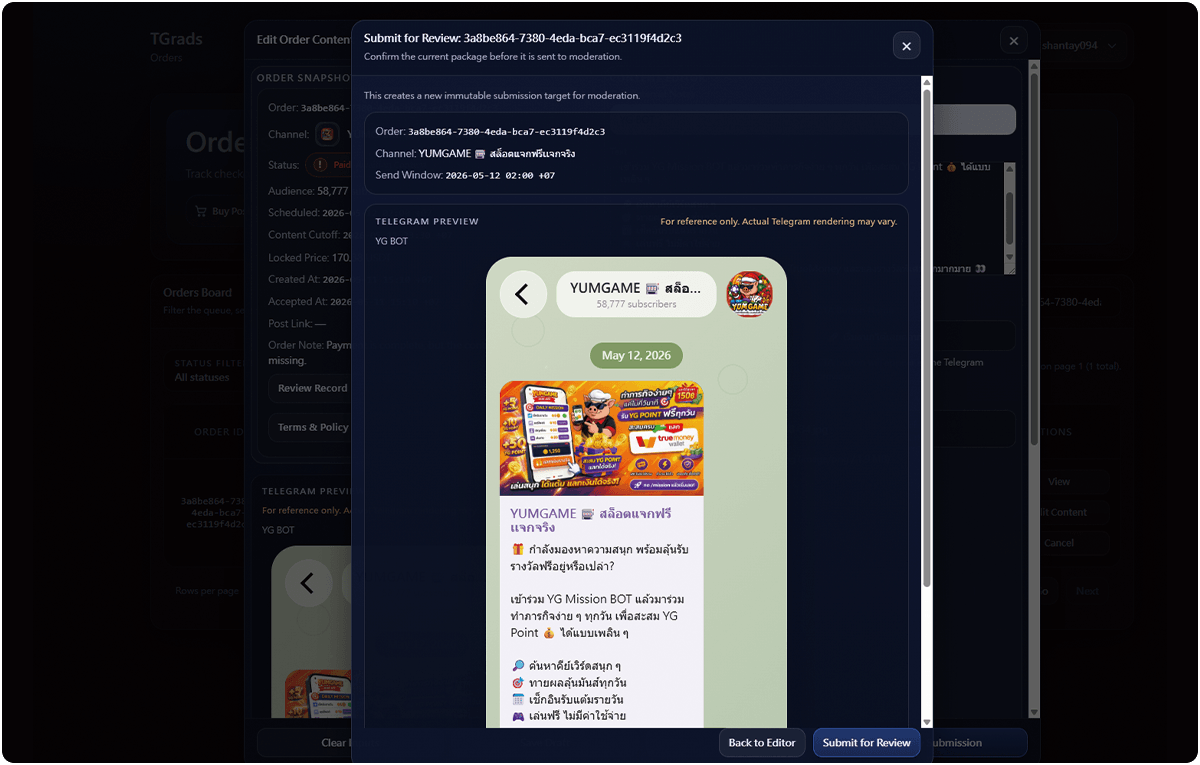Click the calendar emoji bullet
1200x765 pixels.
point(517,700)
